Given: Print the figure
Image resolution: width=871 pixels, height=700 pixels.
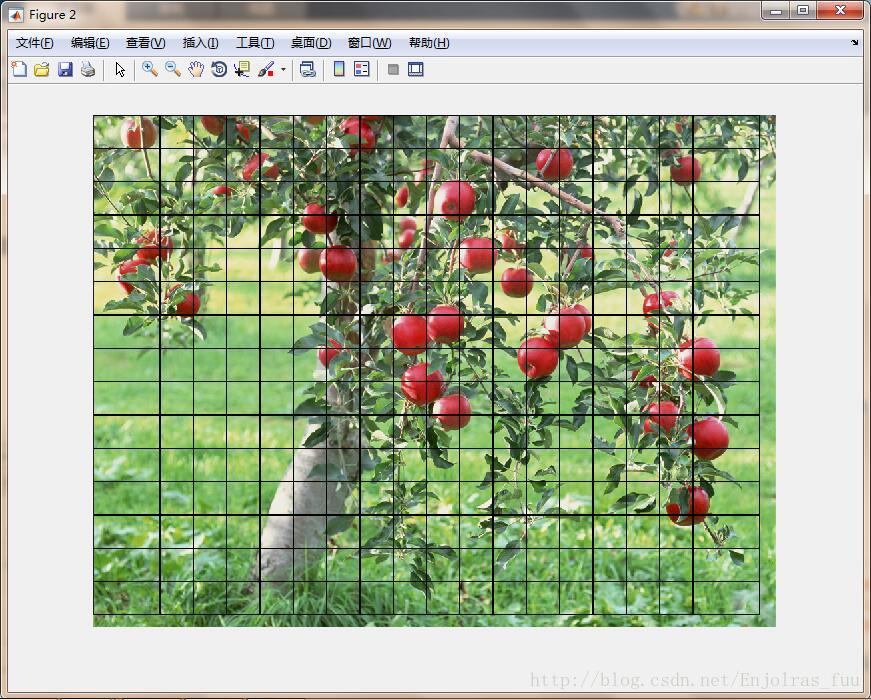Looking at the screenshot, I should pos(87,69).
